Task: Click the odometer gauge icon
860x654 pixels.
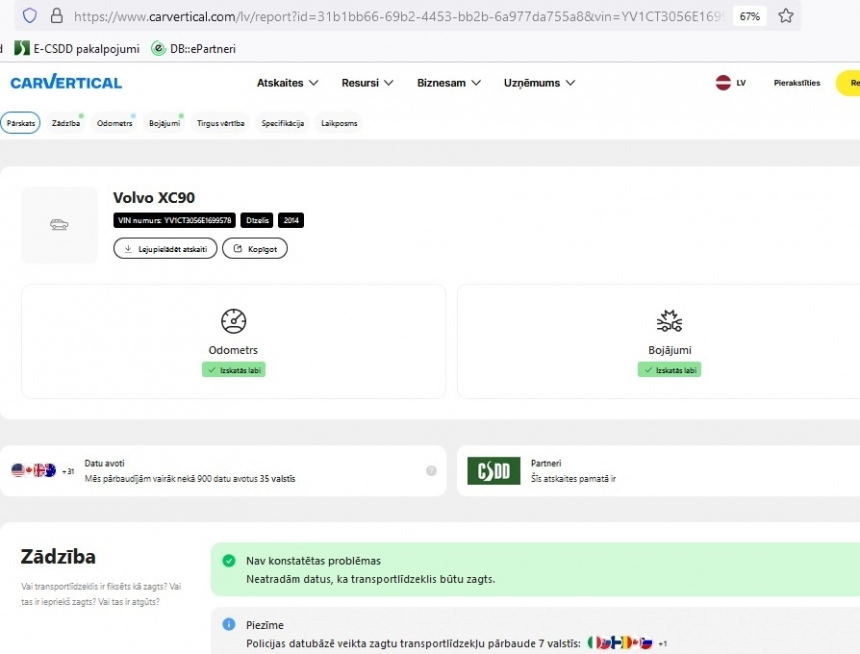Action: tap(233, 321)
